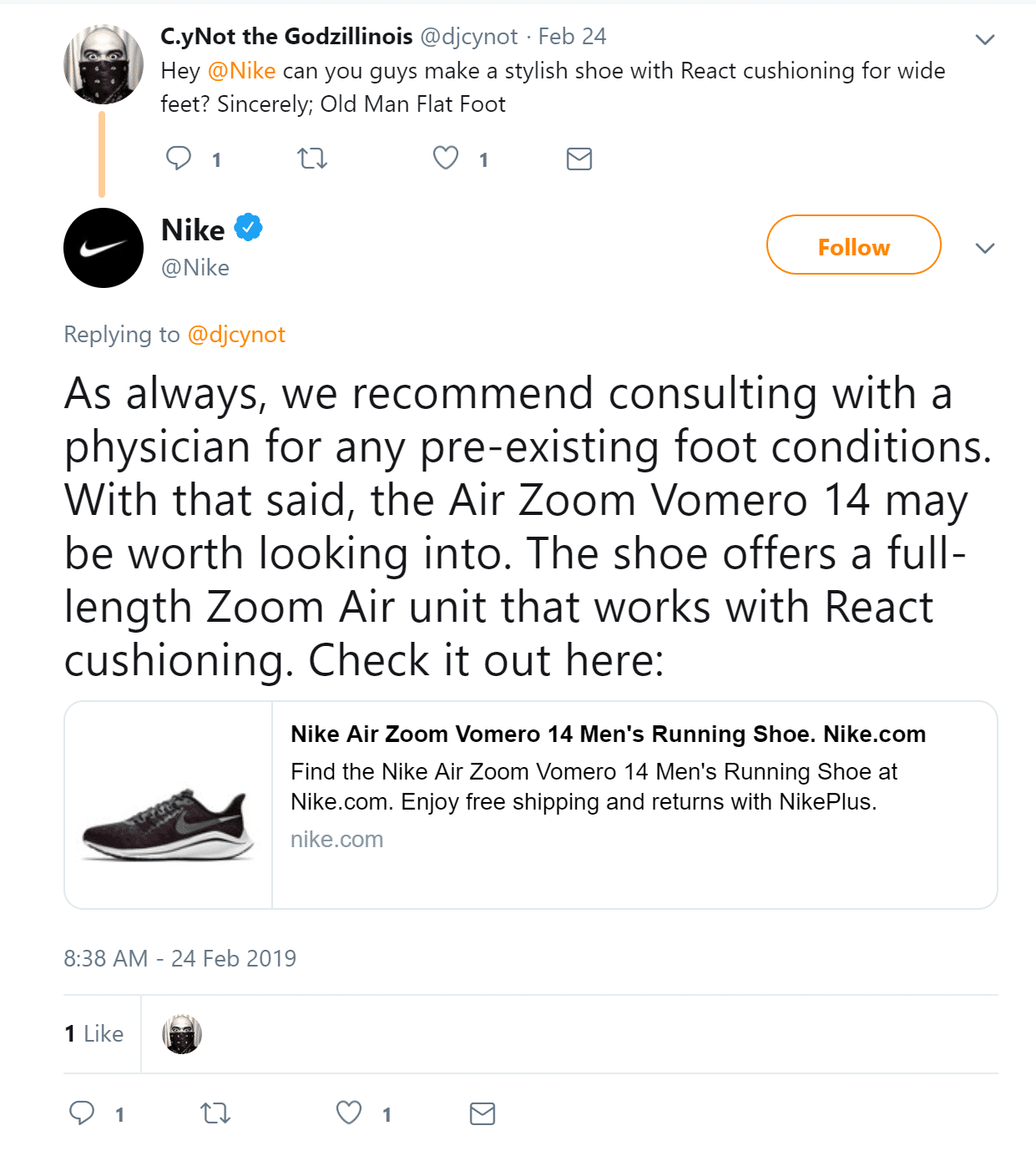The width and height of the screenshot is (1036, 1171).
Task: Retweet Nike's reply tweet
Action: pos(215,1113)
